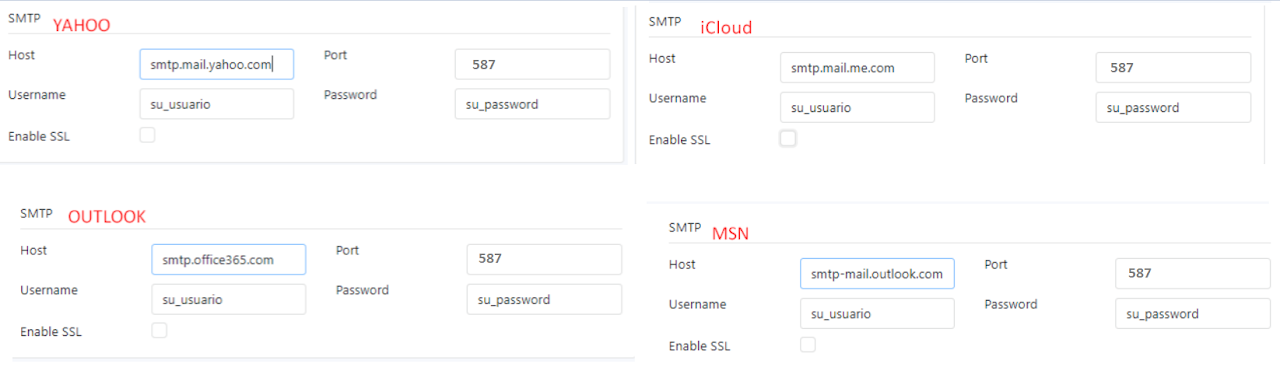The width and height of the screenshot is (1280, 371).
Task: Click Host field containing smtp-mail.outlook.com
Action: tap(877, 274)
